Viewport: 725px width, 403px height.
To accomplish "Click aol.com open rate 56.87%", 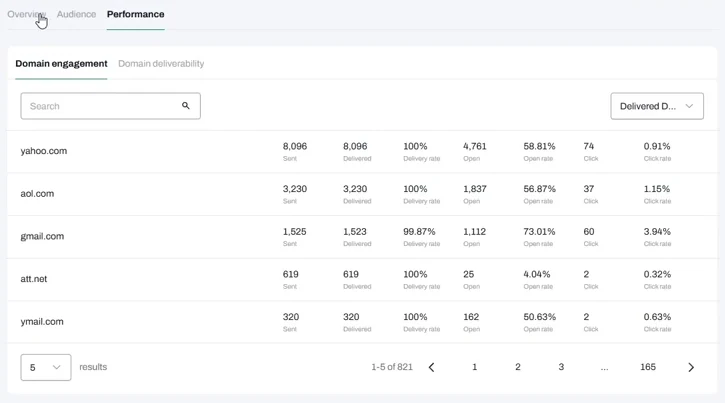I will point(540,189).
